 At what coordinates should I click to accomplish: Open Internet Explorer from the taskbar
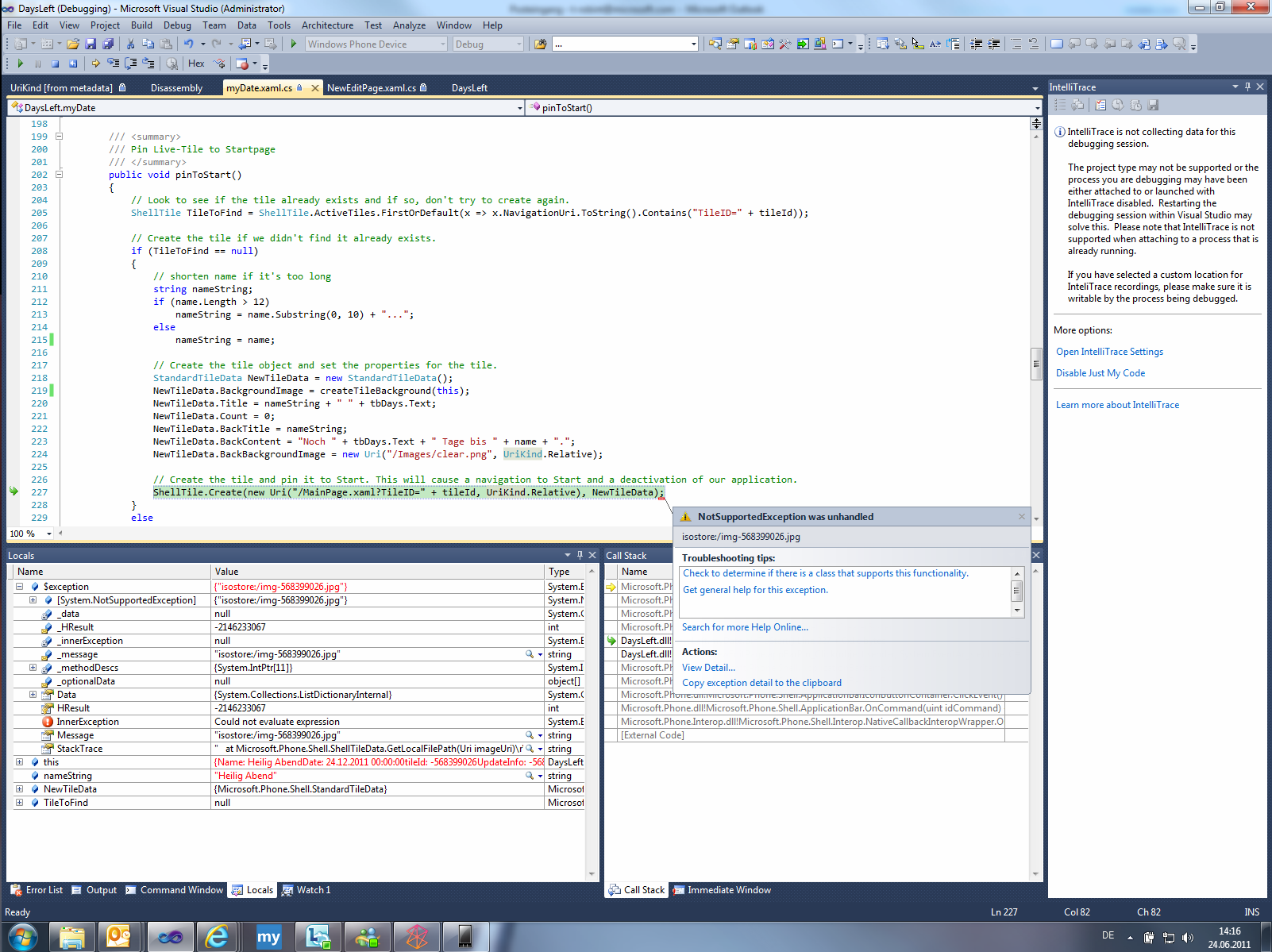(217, 937)
